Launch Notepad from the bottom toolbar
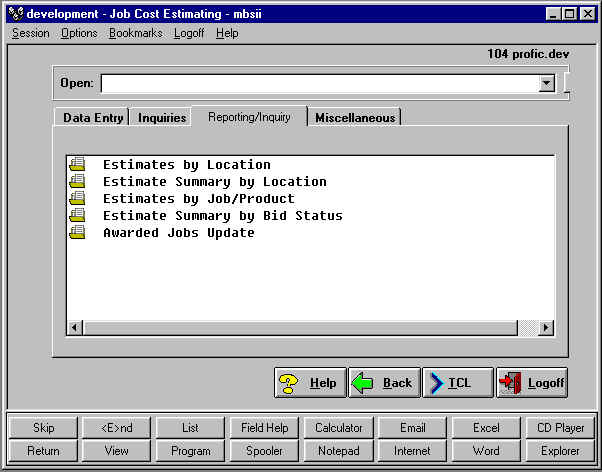This screenshot has height=472, width=602. click(x=338, y=450)
